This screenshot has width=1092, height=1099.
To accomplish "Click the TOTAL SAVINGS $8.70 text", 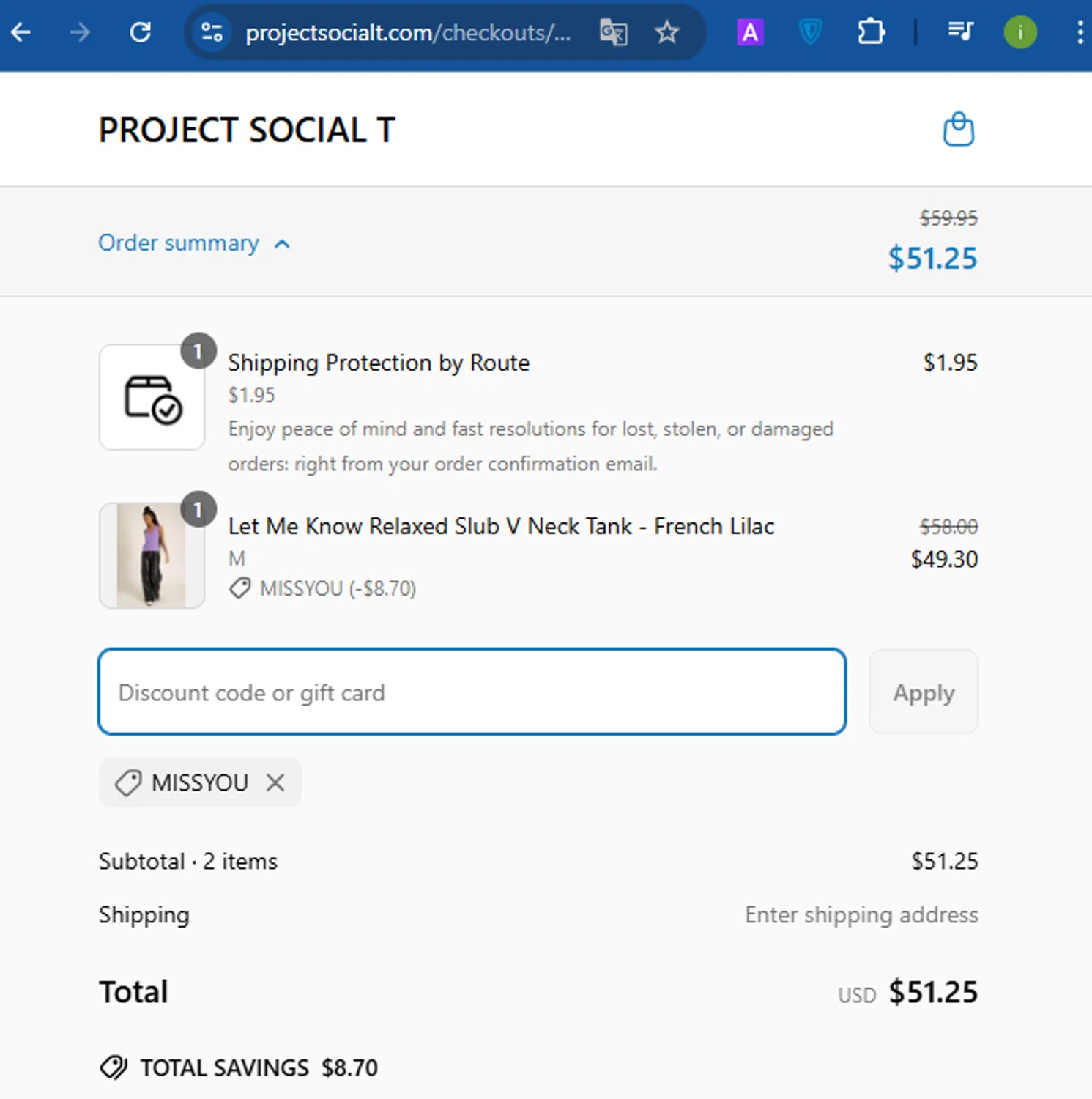I will [259, 1067].
